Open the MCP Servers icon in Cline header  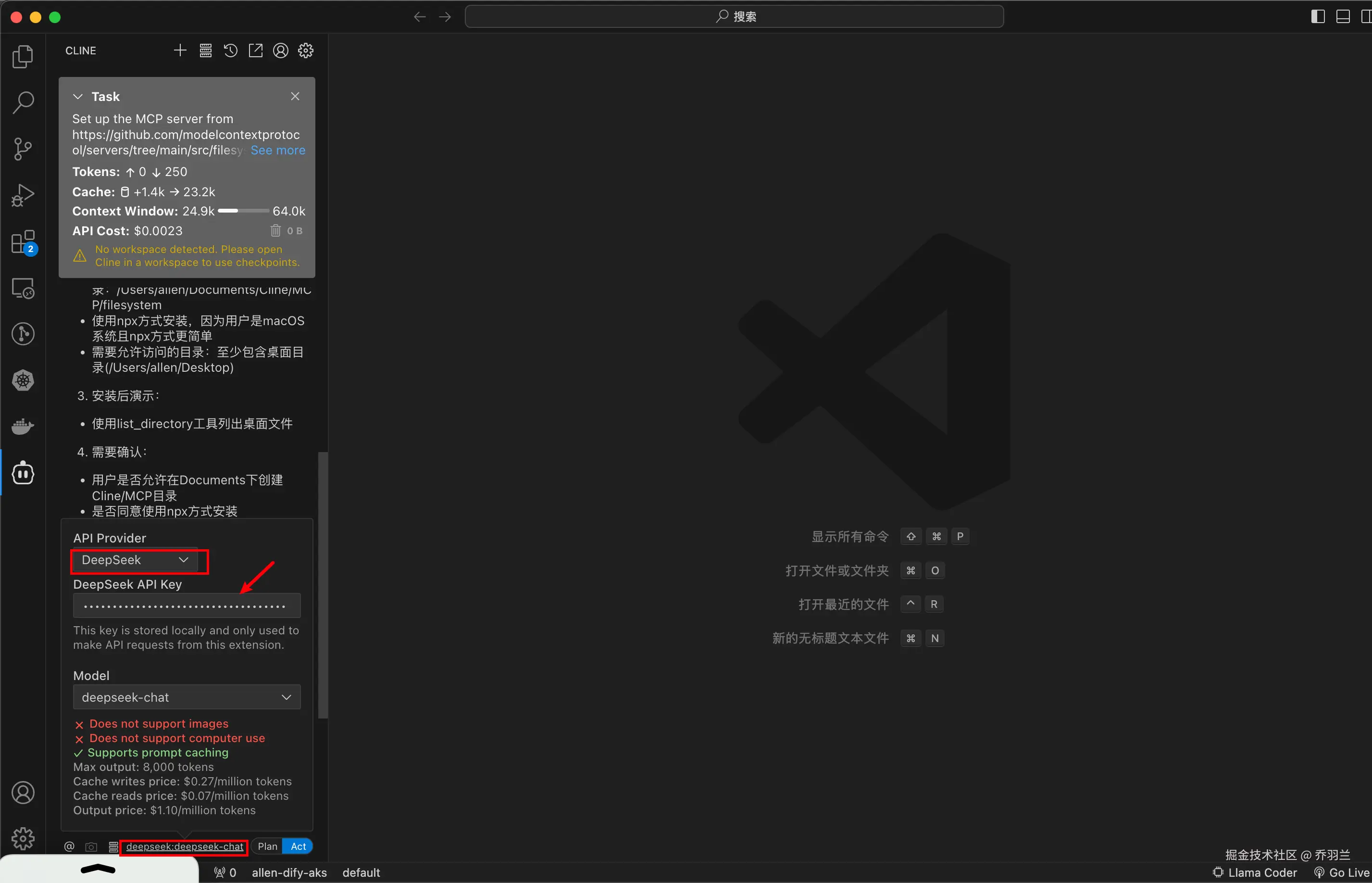pos(205,50)
